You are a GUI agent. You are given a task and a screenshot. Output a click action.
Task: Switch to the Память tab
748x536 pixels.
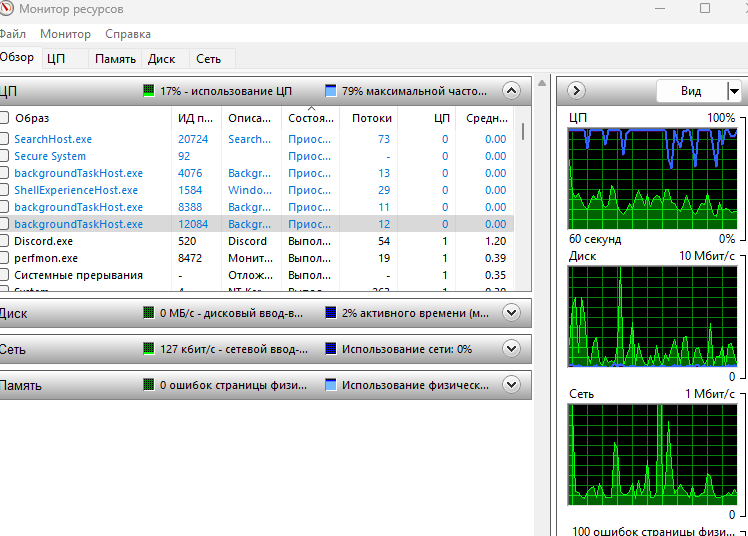click(x=115, y=59)
